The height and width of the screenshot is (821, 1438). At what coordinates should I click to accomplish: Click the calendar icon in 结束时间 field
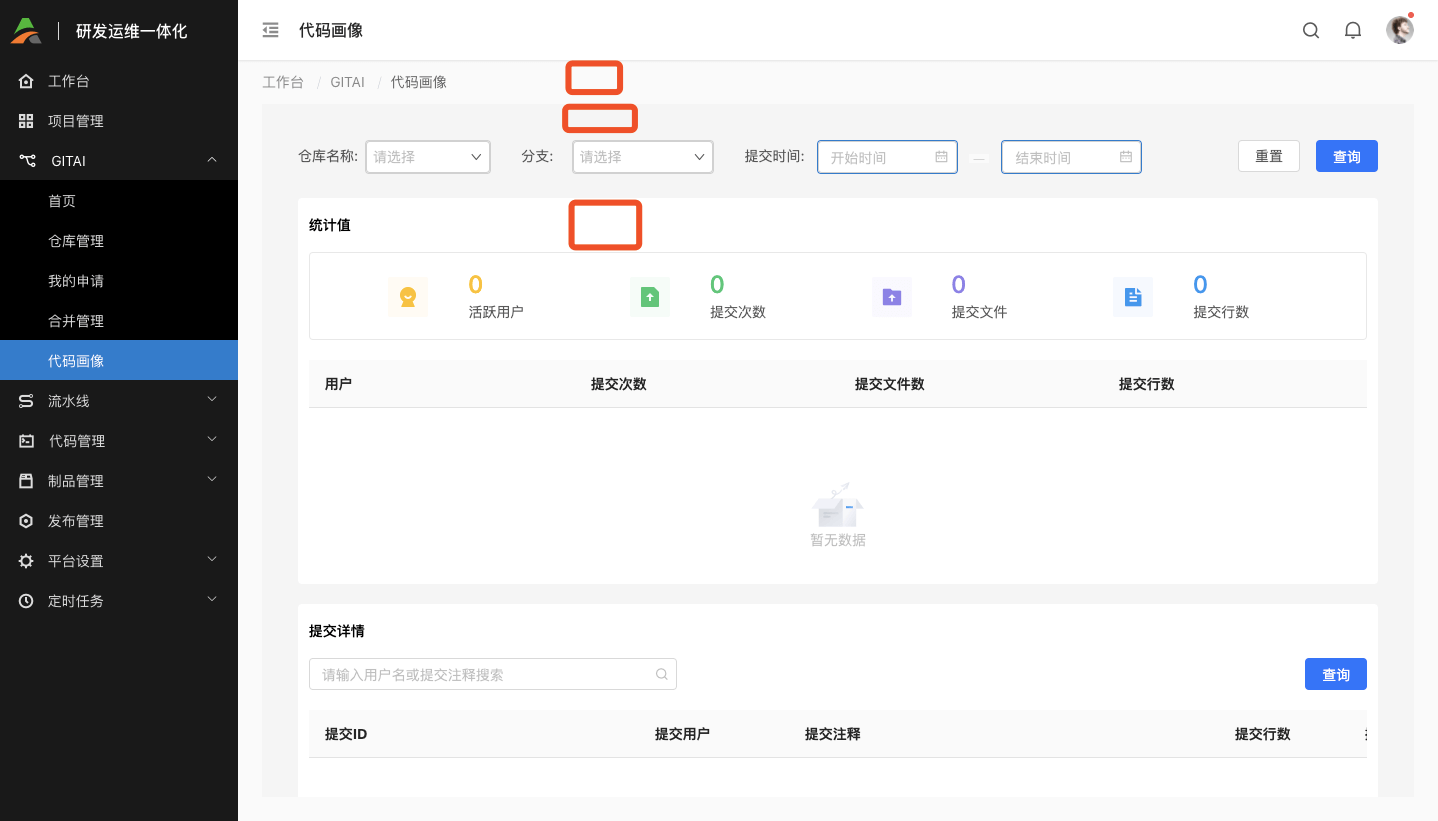[1125, 157]
